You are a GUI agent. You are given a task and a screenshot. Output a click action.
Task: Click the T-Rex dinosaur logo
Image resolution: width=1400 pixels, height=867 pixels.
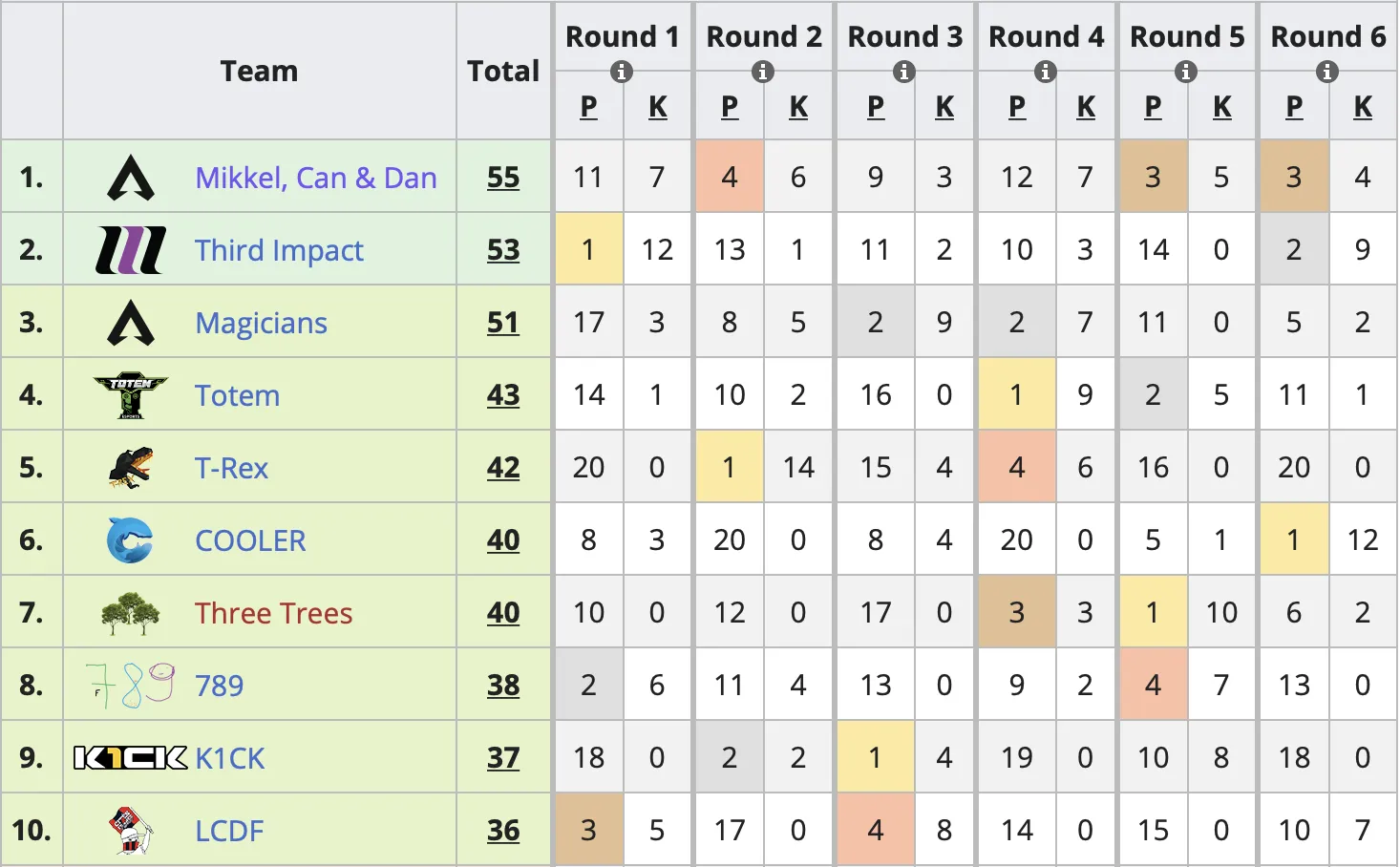pyautogui.click(x=131, y=468)
